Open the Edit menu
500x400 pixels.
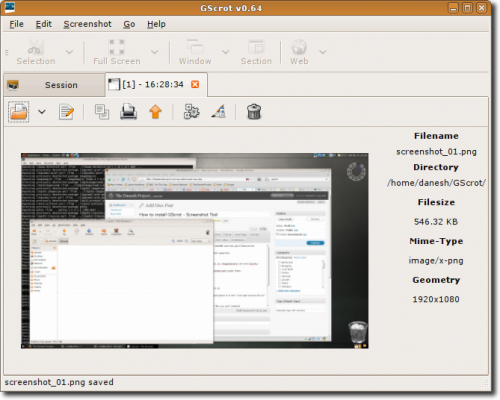pyautogui.click(x=44, y=24)
